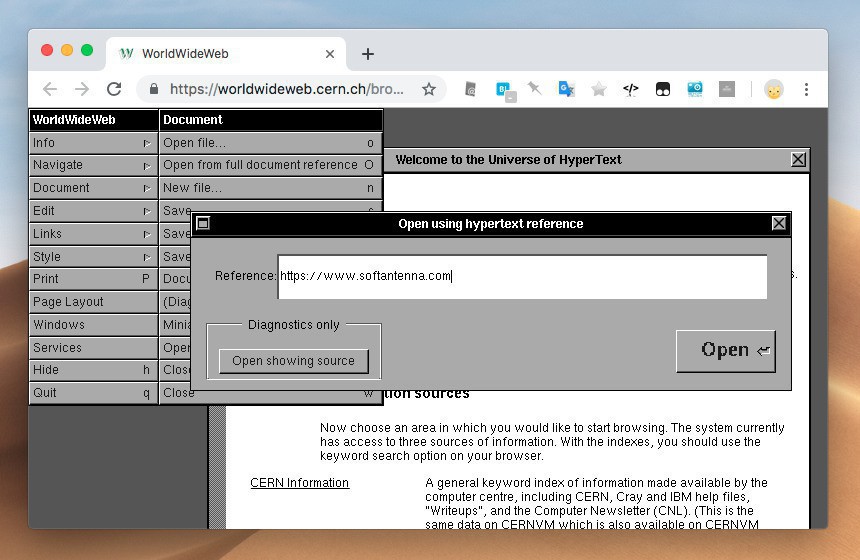Screen dimensions: 860x560
Task: Click the Open button in the dialog
Action: 726,351
